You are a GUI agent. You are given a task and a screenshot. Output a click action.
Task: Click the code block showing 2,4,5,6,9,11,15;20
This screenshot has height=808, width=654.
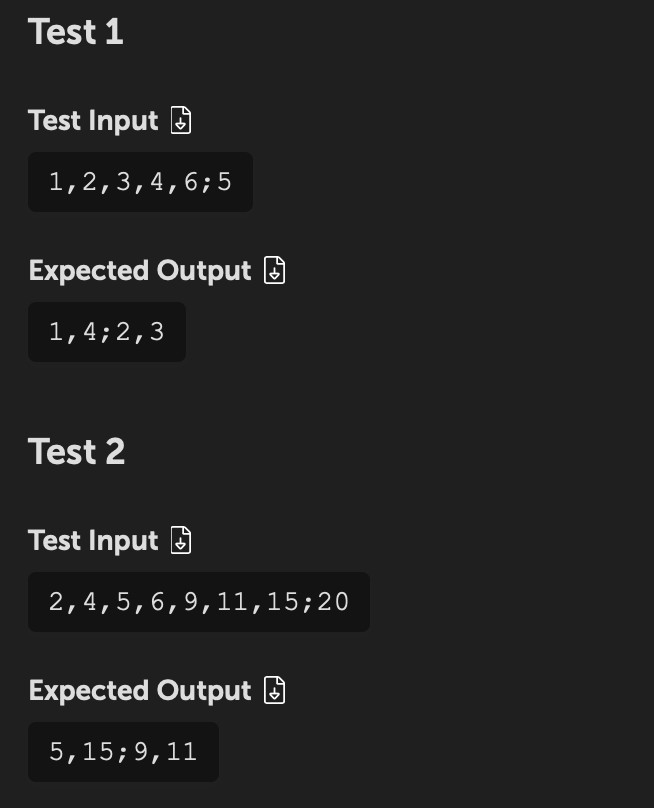pyautogui.click(x=198, y=602)
